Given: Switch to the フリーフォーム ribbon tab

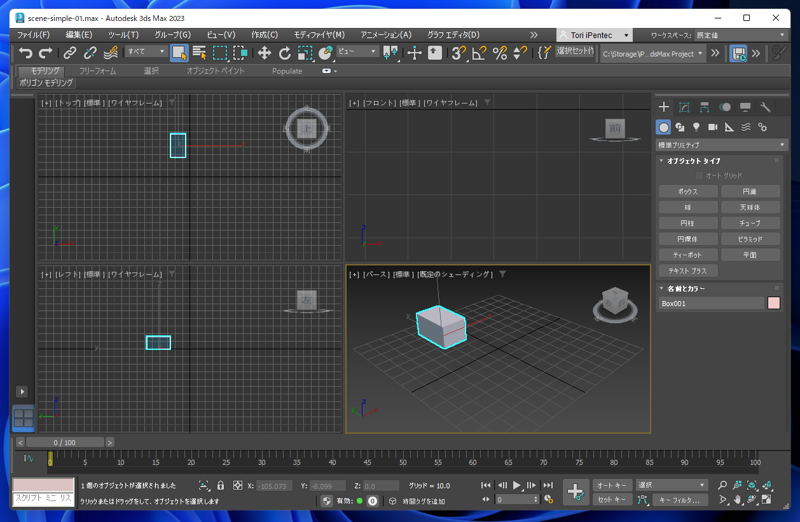Looking at the screenshot, I should pyautogui.click(x=97, y=71).
